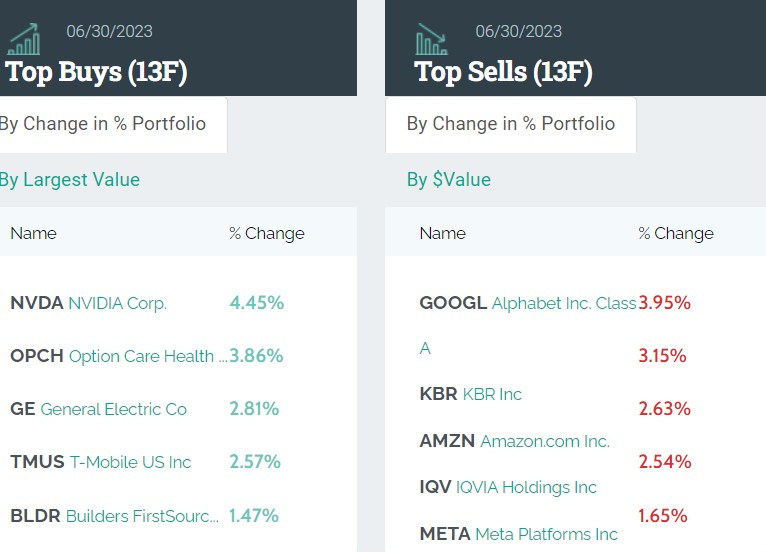The height and width of the screenshot is (552, 766).
Task: Open AMZN Amazon.com Inc. link
Action: pyautogui.click(x=514, y=441)
